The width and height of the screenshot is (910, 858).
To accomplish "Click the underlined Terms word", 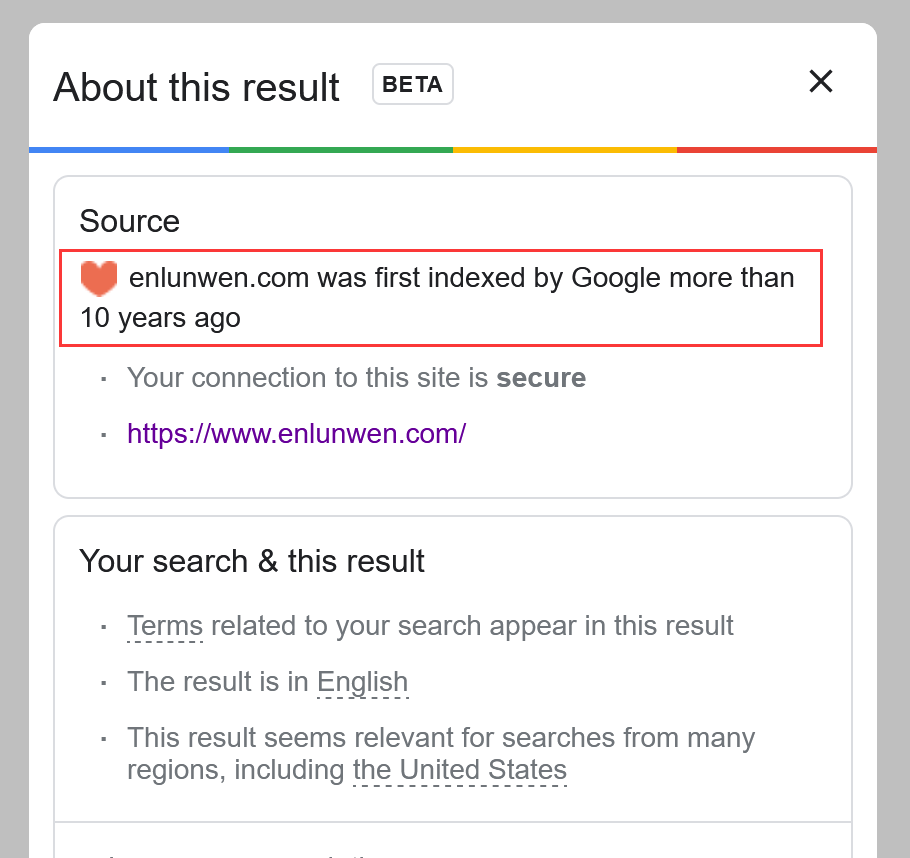I will [165, 626].
